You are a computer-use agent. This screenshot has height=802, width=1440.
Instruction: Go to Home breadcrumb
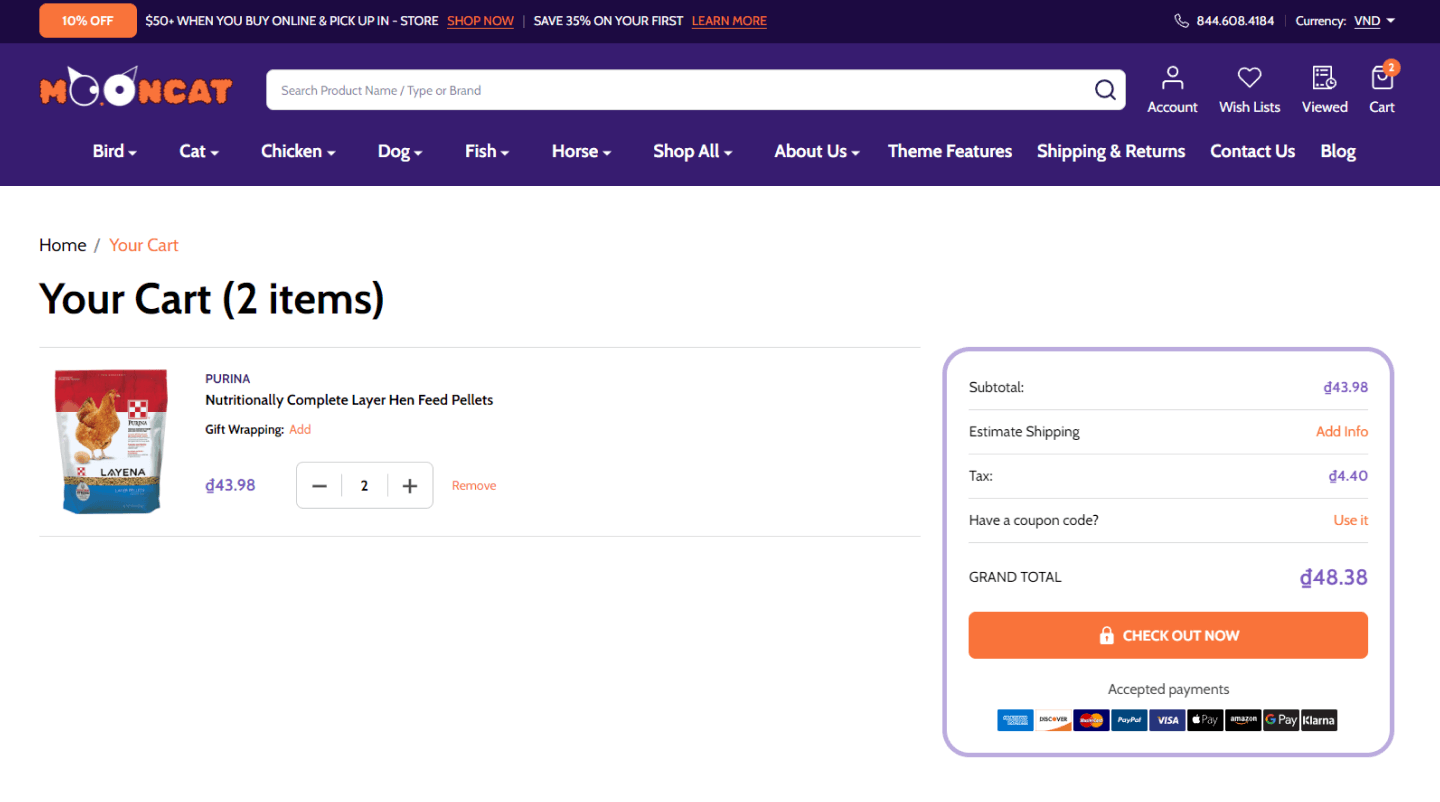tap(62, 245)
